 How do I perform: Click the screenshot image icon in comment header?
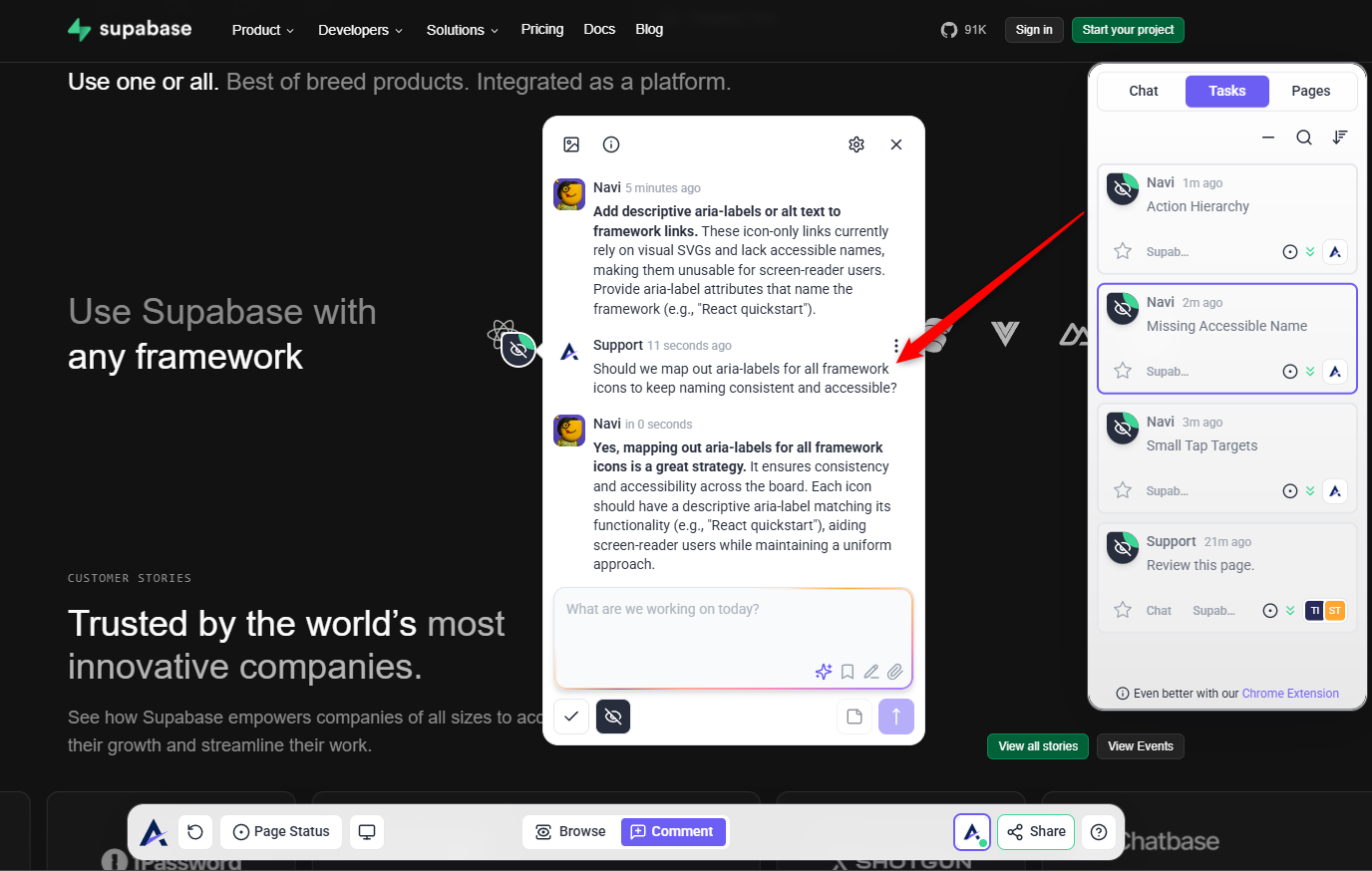(571, 145)
